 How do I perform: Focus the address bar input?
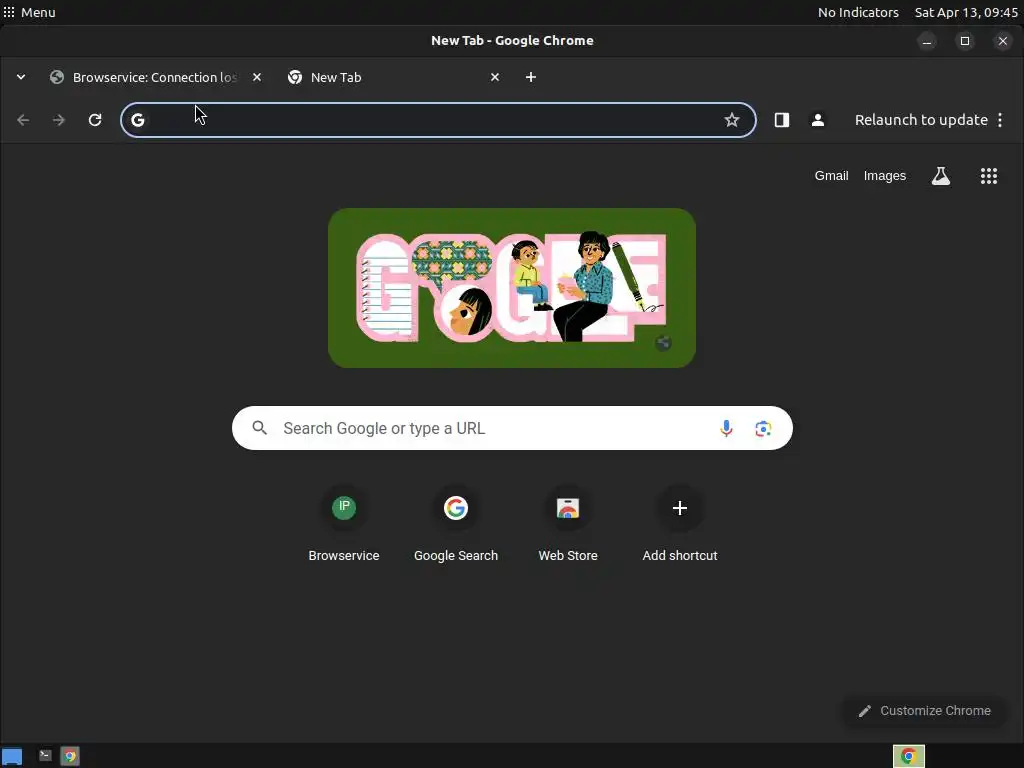(438, 120)
